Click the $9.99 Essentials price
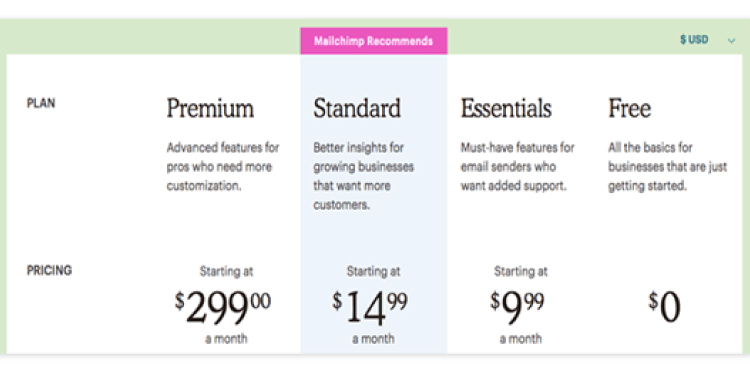The height and width of the screenshot is (375, 750). pos(517,307)
